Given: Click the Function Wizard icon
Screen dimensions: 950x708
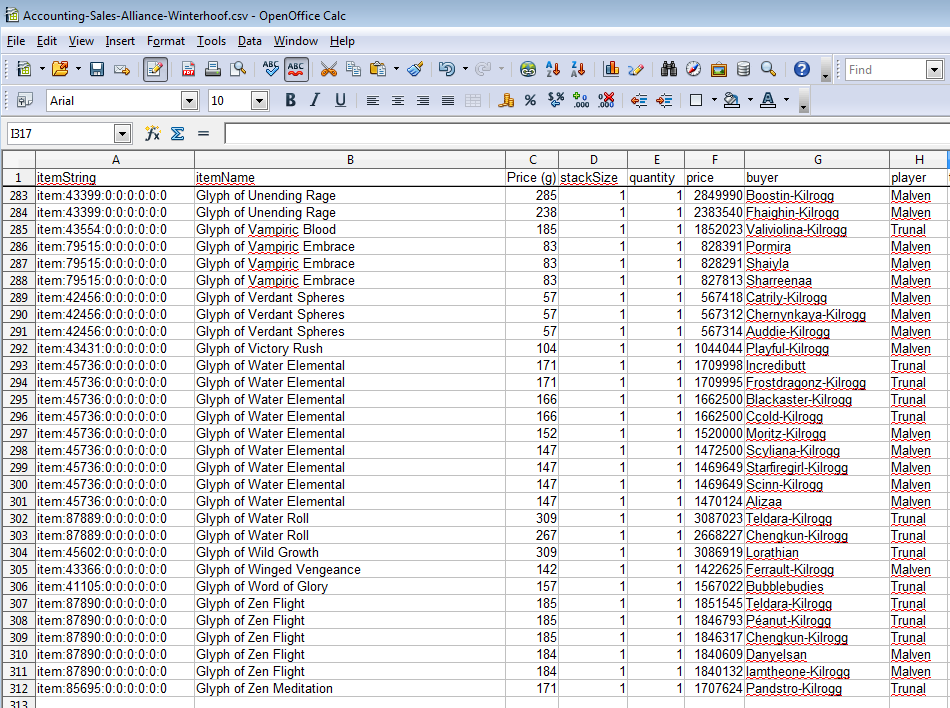Looking at the screenshot, I should pyautogui.click(x=153, y=133).
